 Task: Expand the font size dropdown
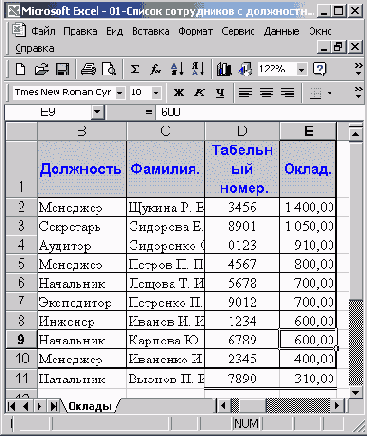click(x=156, y=93)
